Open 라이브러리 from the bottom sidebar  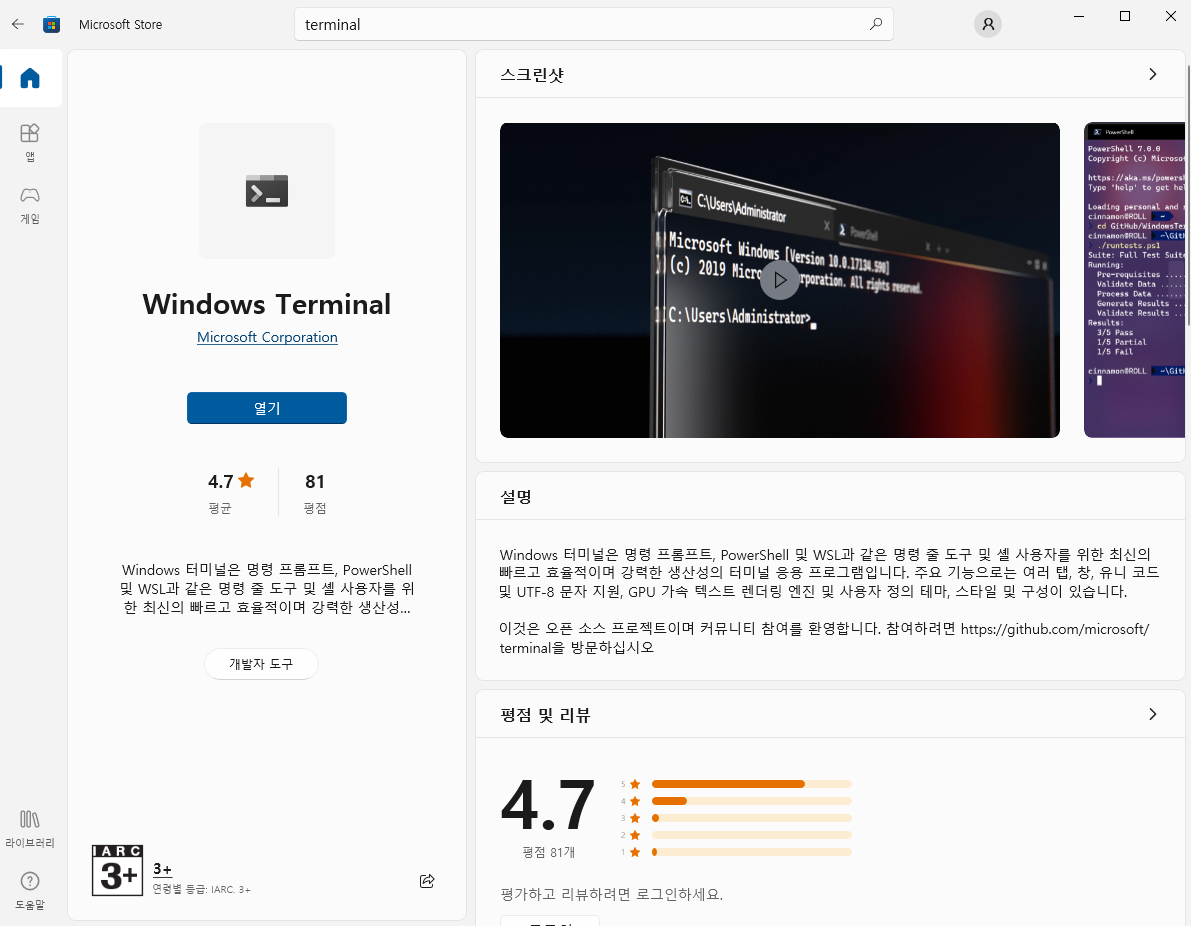pyautogui.click(x=30, y=828)
